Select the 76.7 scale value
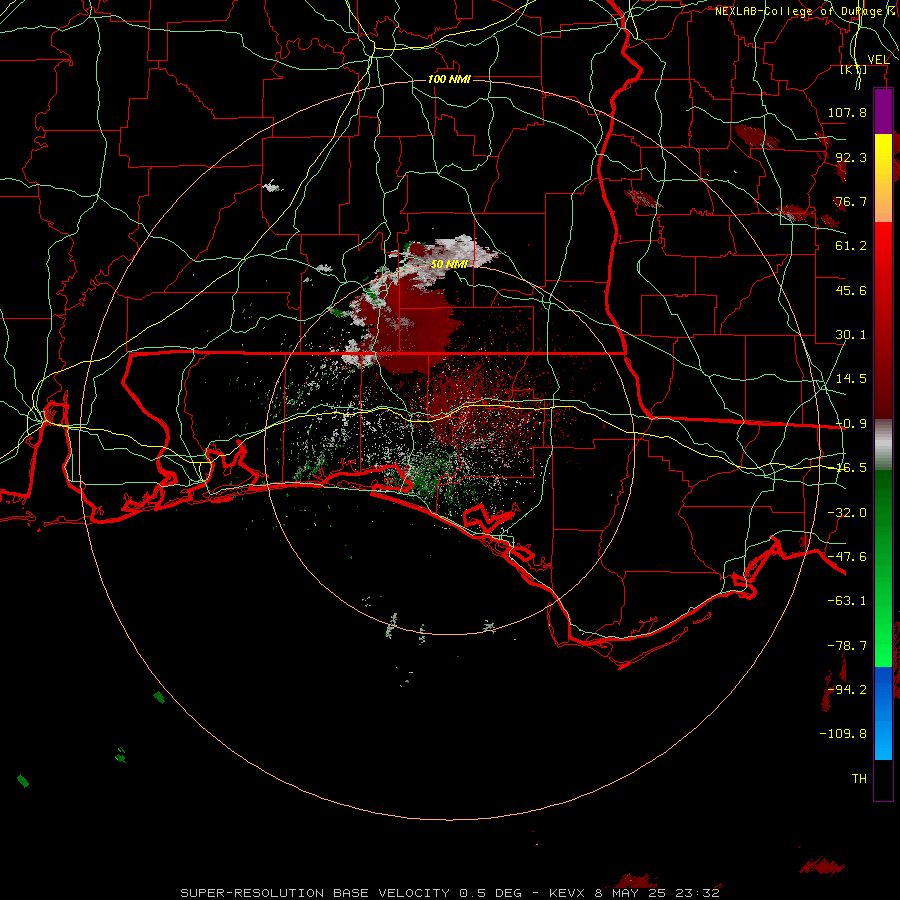Image resolution: width=900 pixels, height=900 pixels. click(x=851, y=201)
